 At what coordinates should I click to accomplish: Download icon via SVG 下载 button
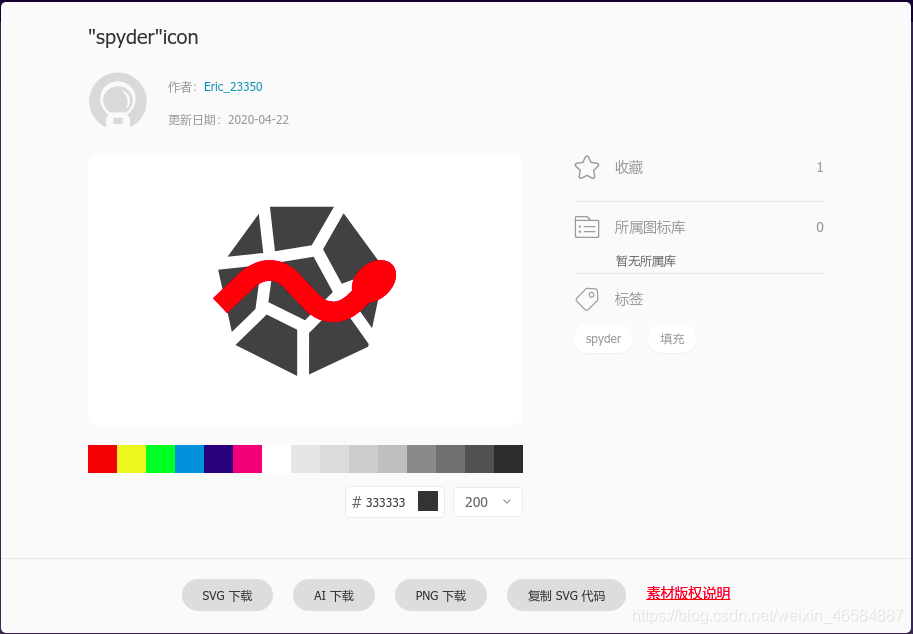pos(227,595)
